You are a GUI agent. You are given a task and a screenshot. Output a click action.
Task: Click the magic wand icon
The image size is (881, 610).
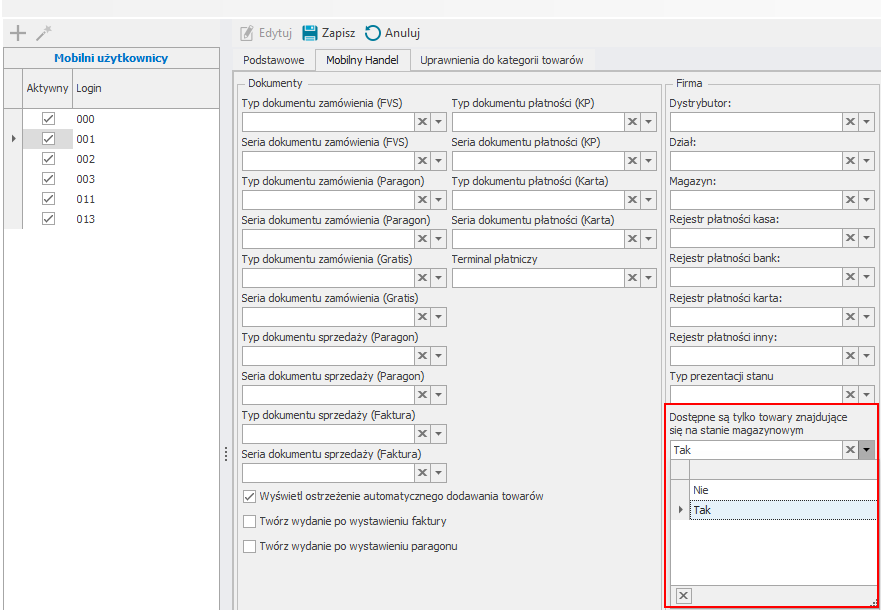coord(43,33)
